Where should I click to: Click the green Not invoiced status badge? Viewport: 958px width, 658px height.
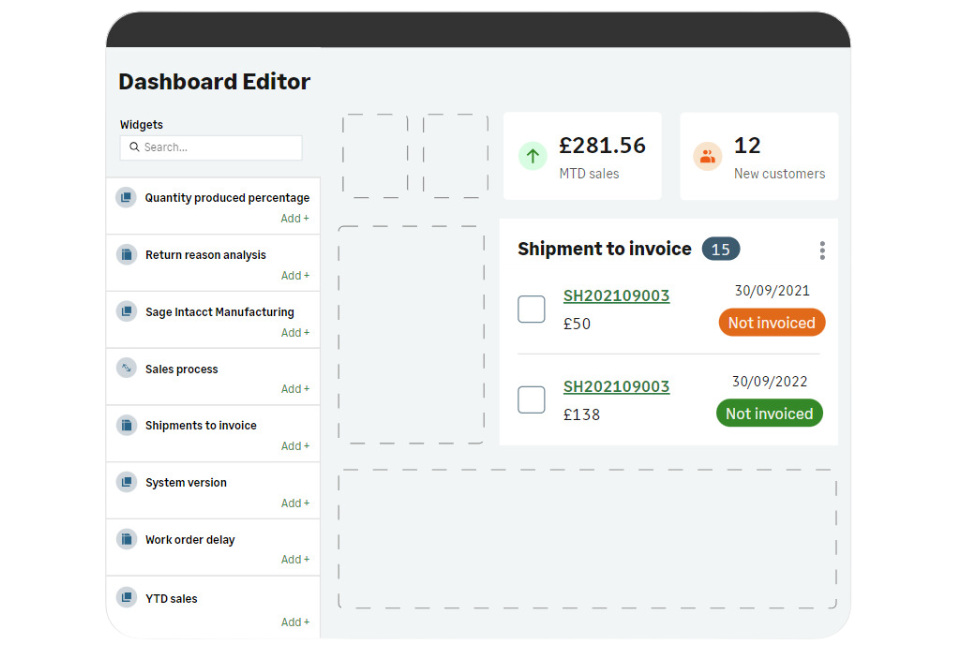click(769, 414)
